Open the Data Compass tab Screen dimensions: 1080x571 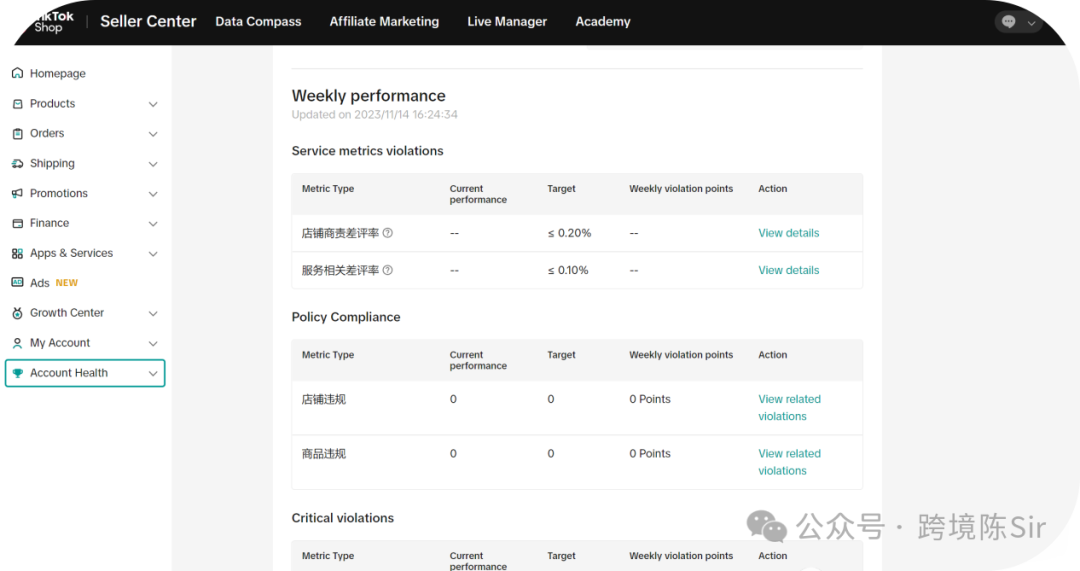[258, 22]
